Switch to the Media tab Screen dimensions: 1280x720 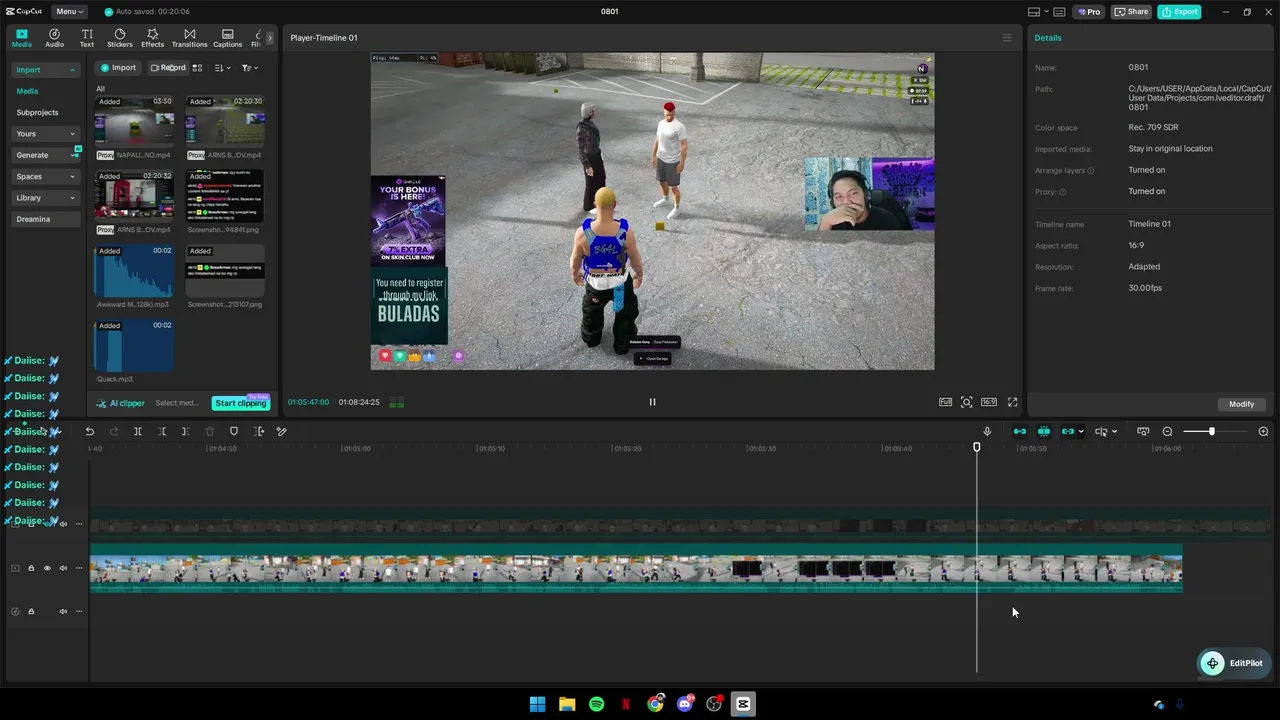click(22, 38)
